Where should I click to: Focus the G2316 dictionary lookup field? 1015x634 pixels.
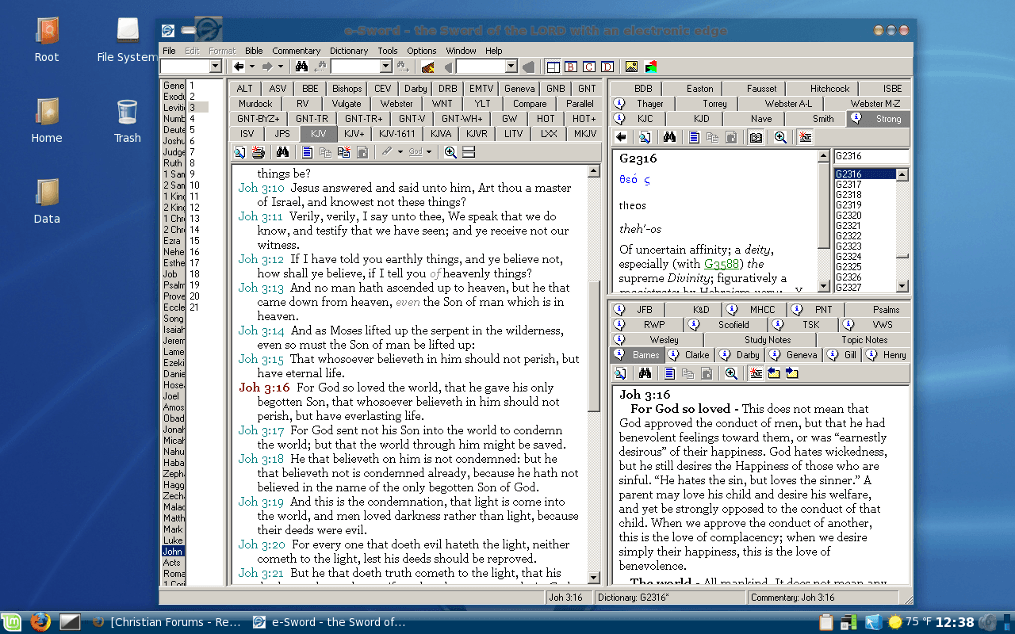coord(871,155)
